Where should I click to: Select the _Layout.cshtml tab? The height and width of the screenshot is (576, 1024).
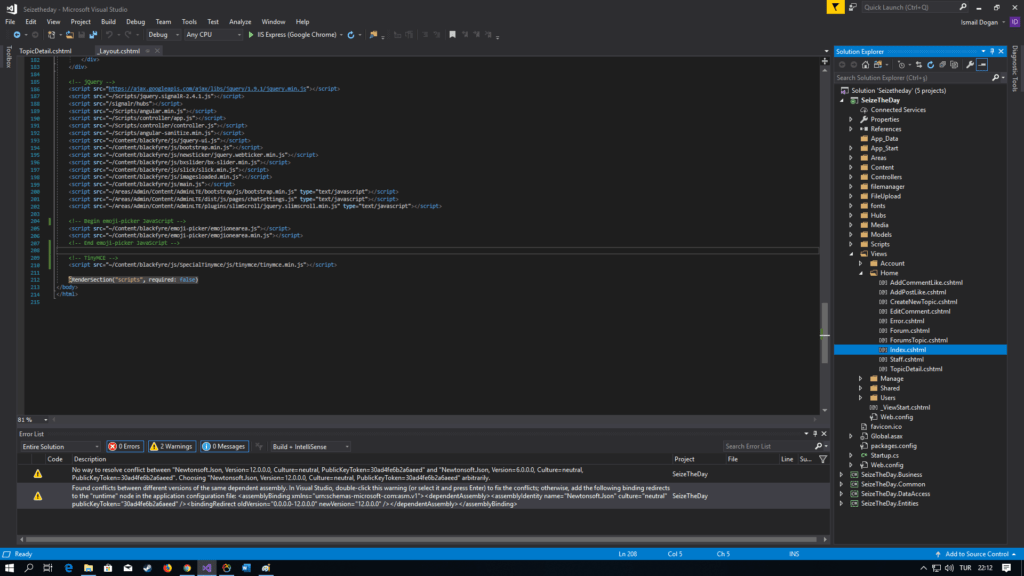[120, 51]
